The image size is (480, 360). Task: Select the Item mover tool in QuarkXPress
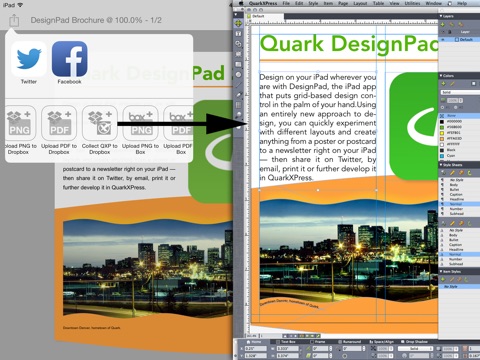tap(238, 23)
